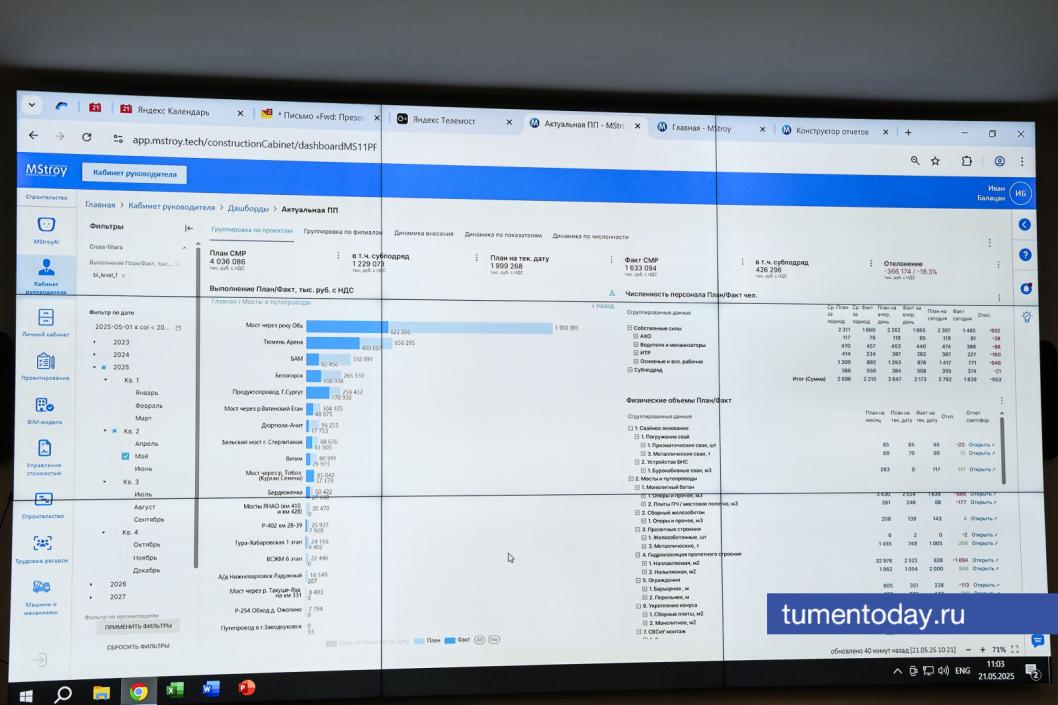The image size is (1058, 705).
Task: Open the notifications bell icon
Action: pos(1025,288)
